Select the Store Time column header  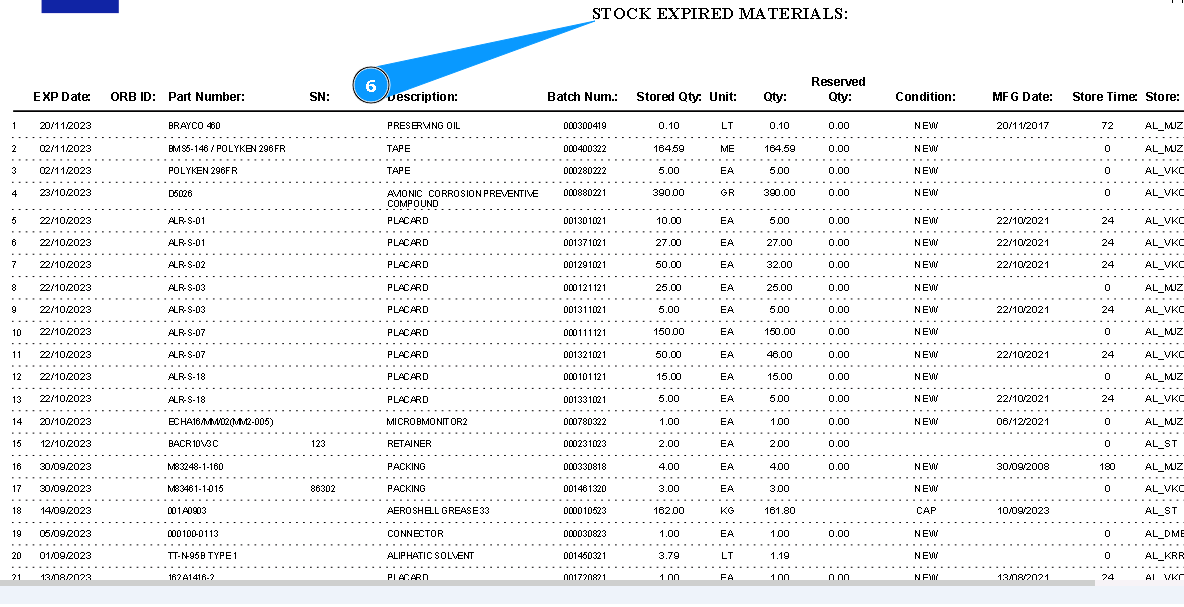pyautogui.click(x=1105, y=97)
